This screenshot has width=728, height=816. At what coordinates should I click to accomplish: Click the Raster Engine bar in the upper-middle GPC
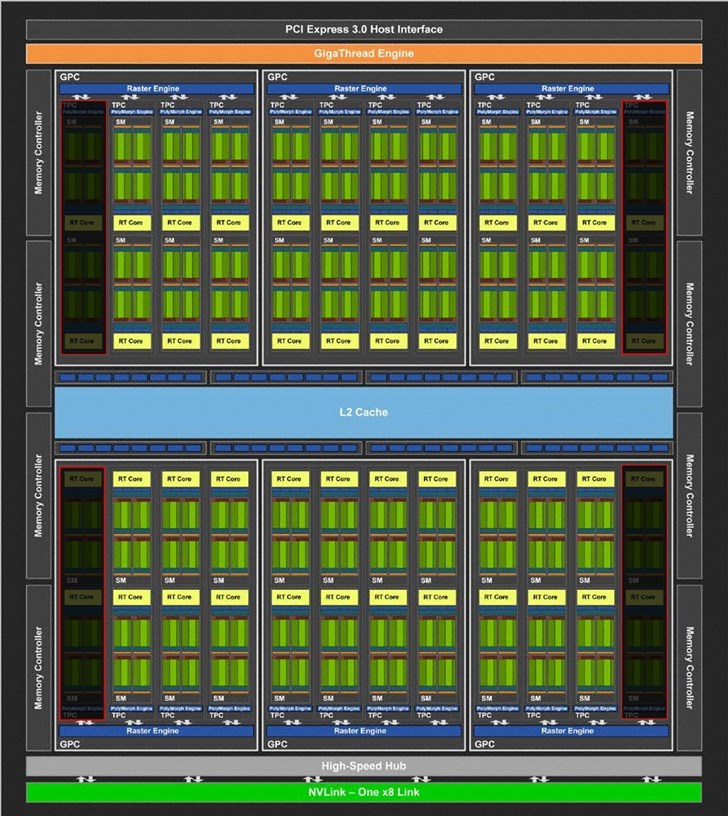pyautogui.click(x=364, y=88)
